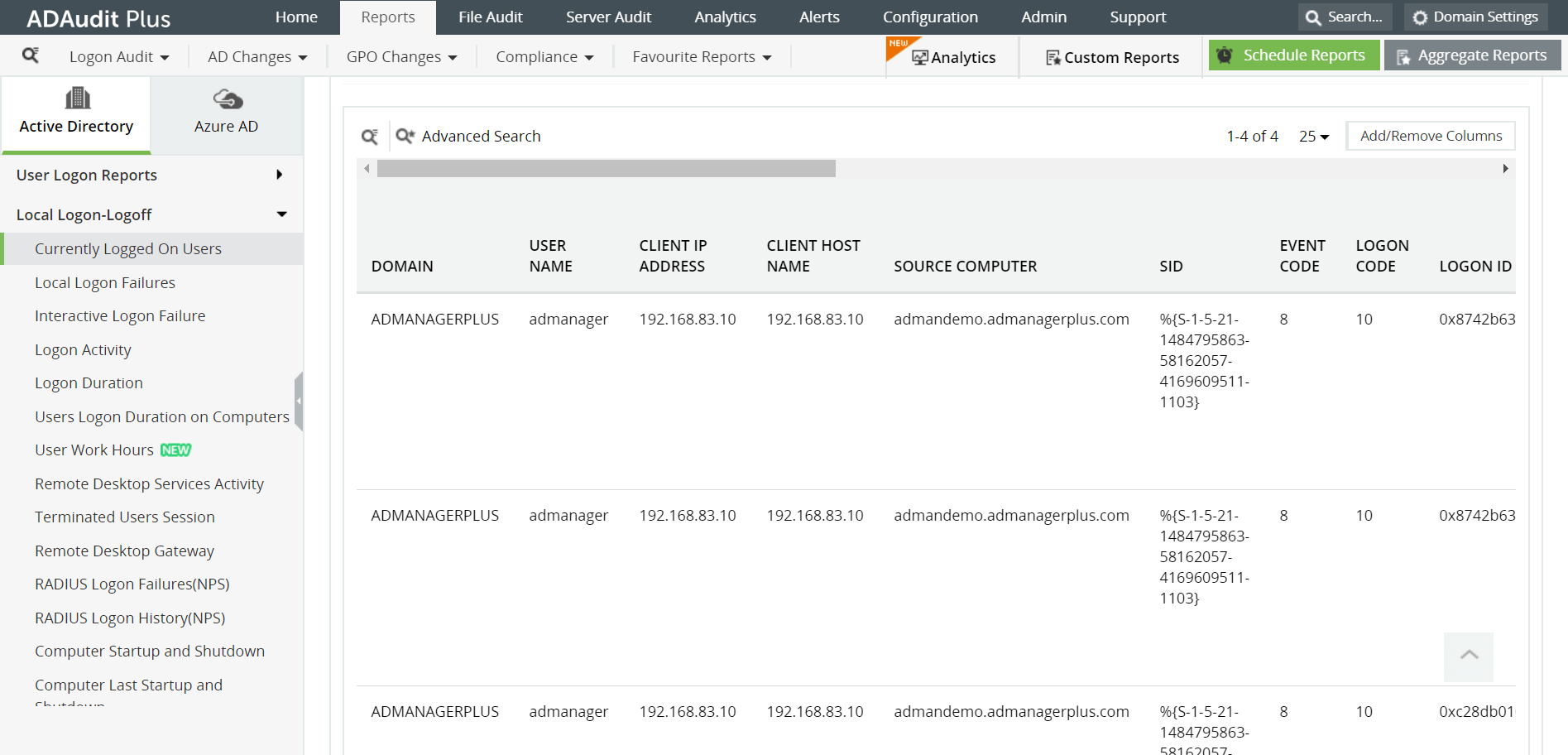Open the Logon Audit dropdown
This screenshot has width=1568, height=755.
(x=119, y=57)
